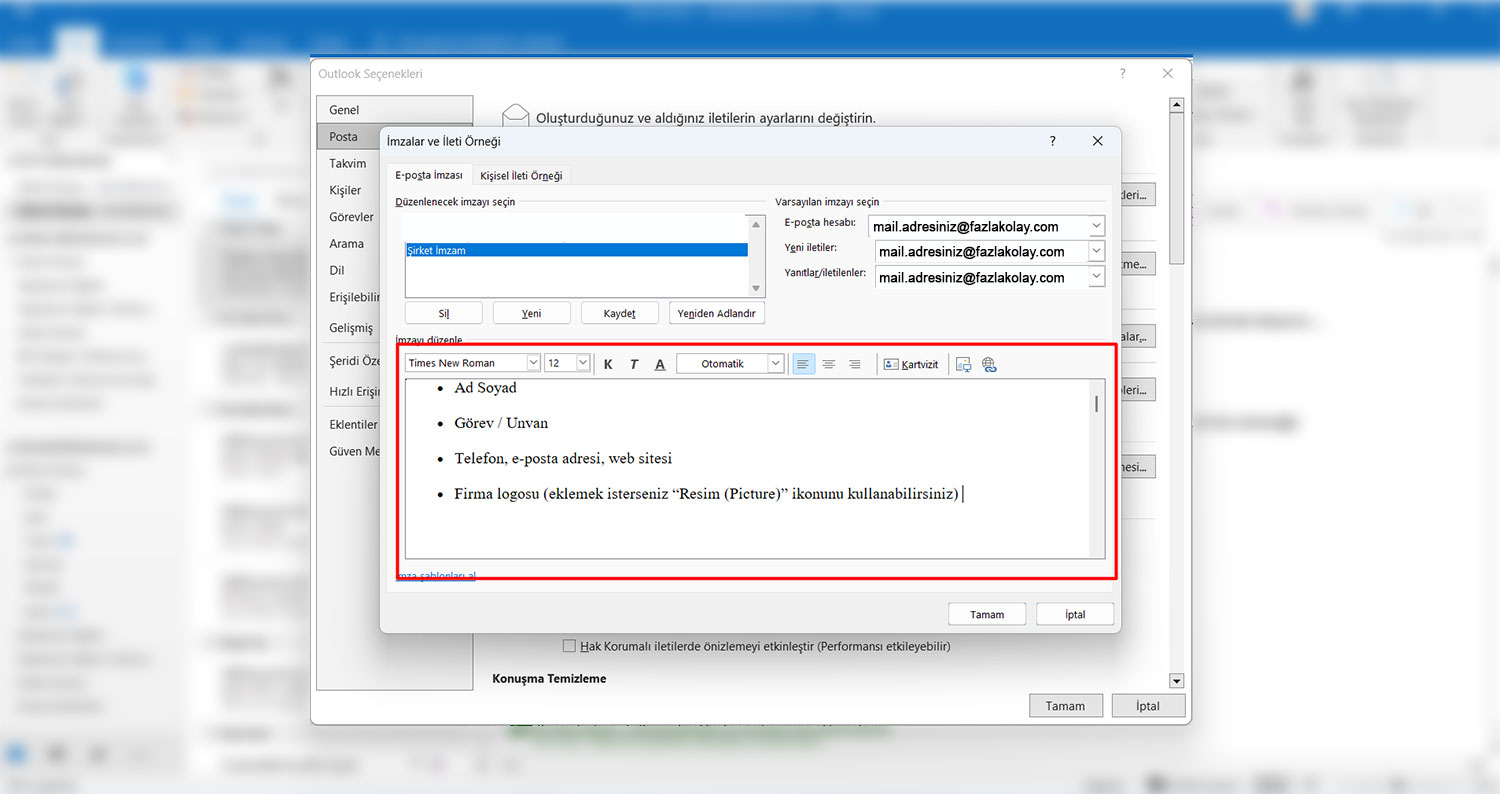The height and width of the screenshot is (794, 1500).
Task: Enable the Hak Korumalı önizleme checkbox
Action: point(570,646)
